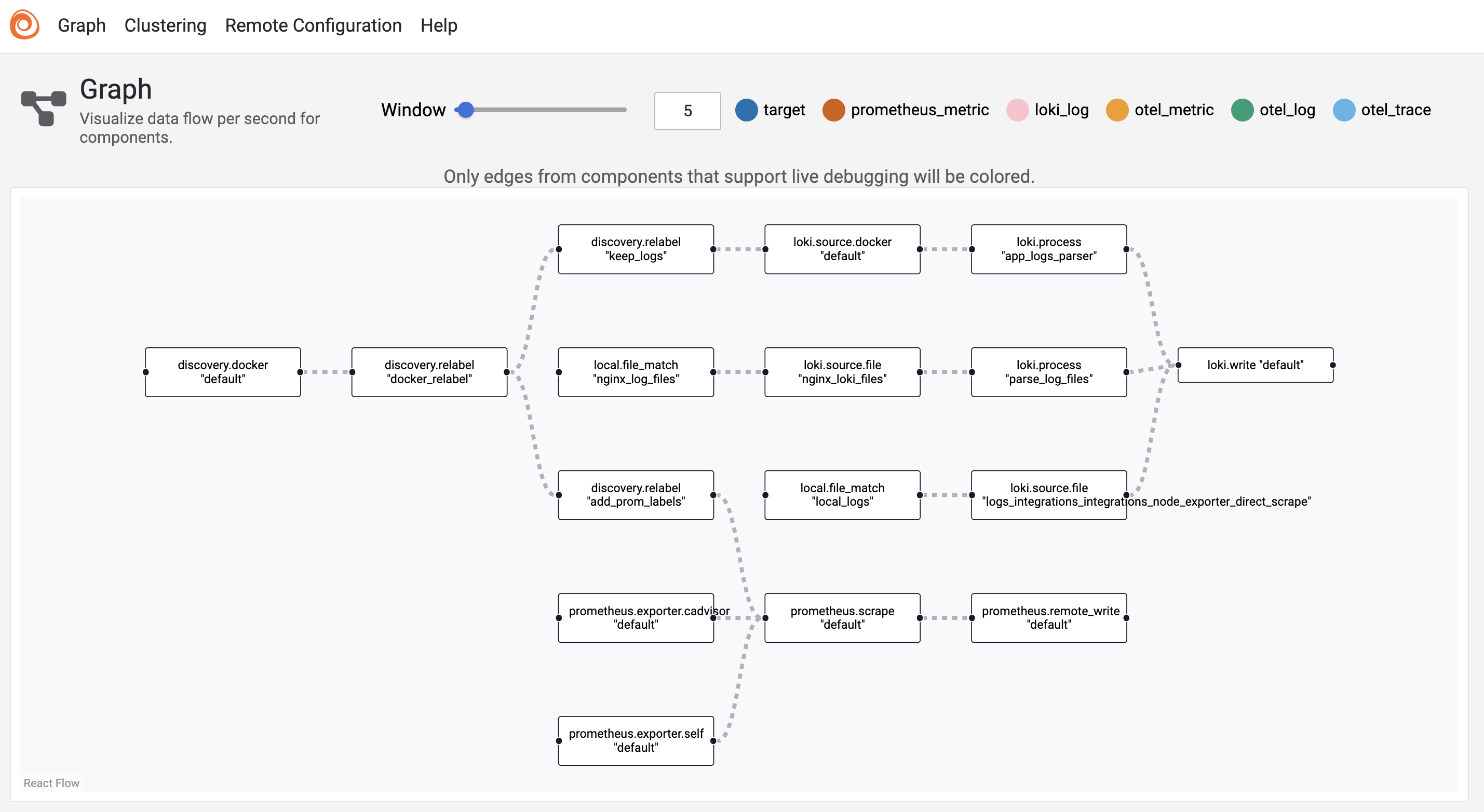Click the Window slider handle
This screenshot has height=812, width=1484.
465,110
